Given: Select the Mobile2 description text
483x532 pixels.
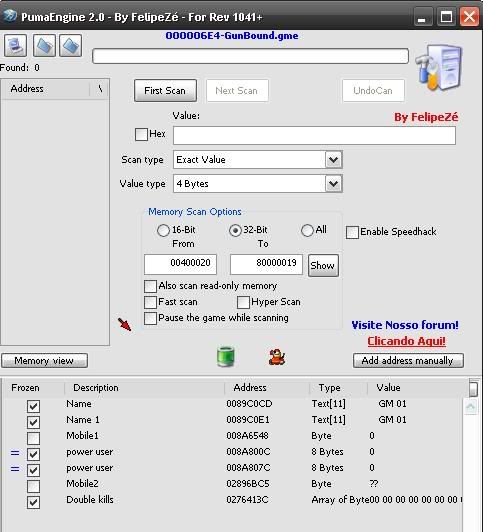Looking at the screenshot, I should tap(82, 484).
